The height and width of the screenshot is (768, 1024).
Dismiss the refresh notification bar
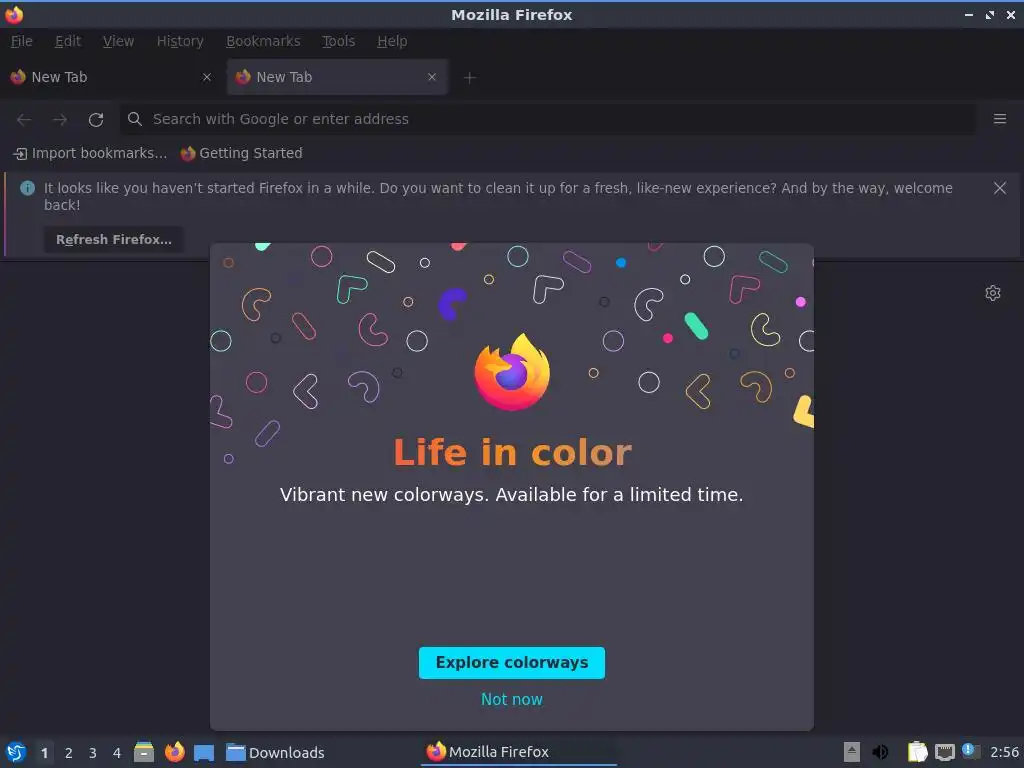click(999, 188)
